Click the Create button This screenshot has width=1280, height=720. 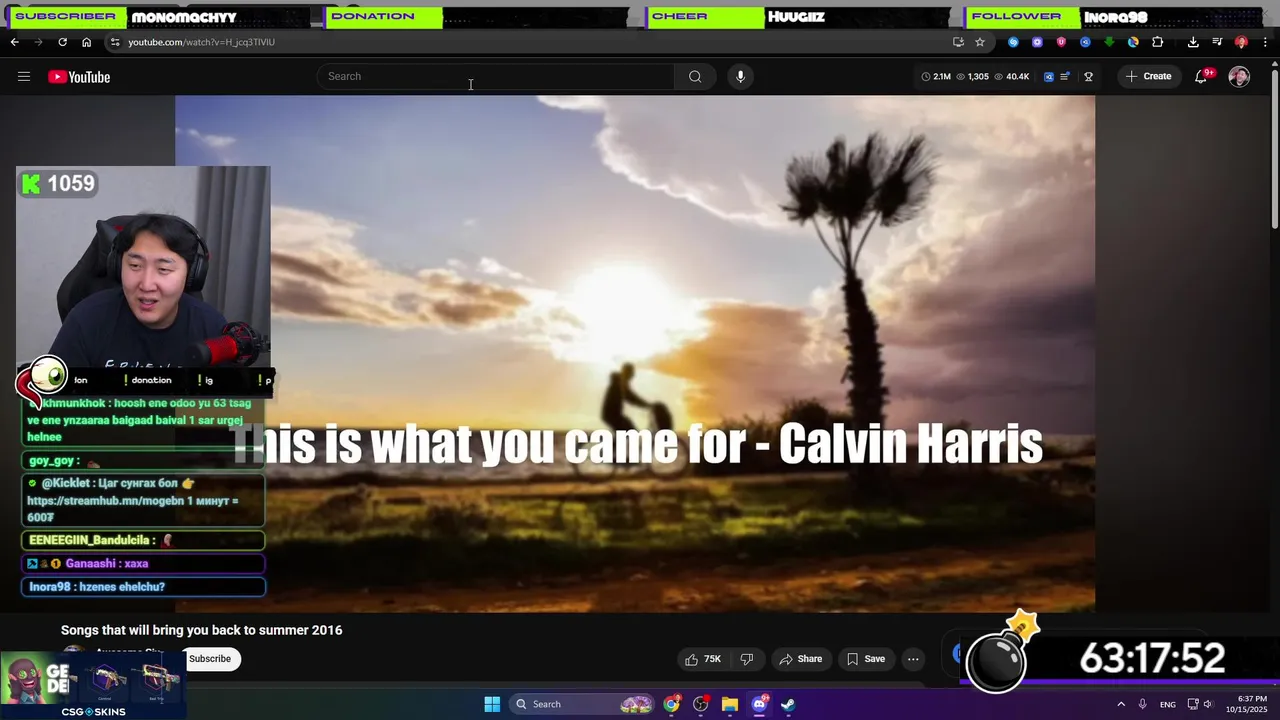point(1148,77)
